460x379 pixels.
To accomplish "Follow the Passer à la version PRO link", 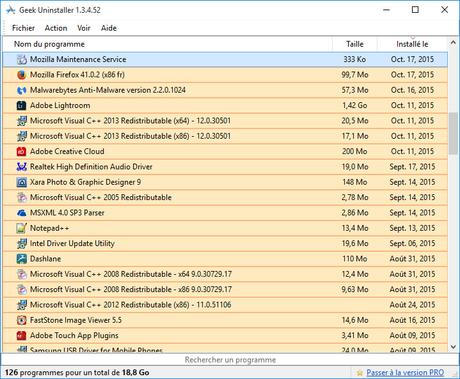I will point(405,373).
